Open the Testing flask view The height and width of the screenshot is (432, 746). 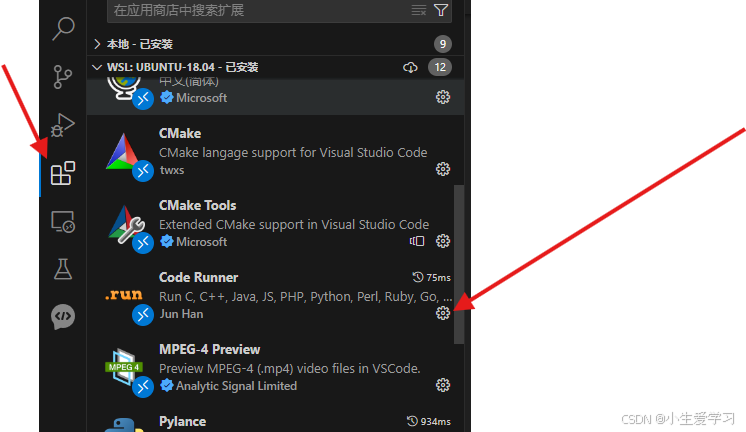tap(63, 269)
